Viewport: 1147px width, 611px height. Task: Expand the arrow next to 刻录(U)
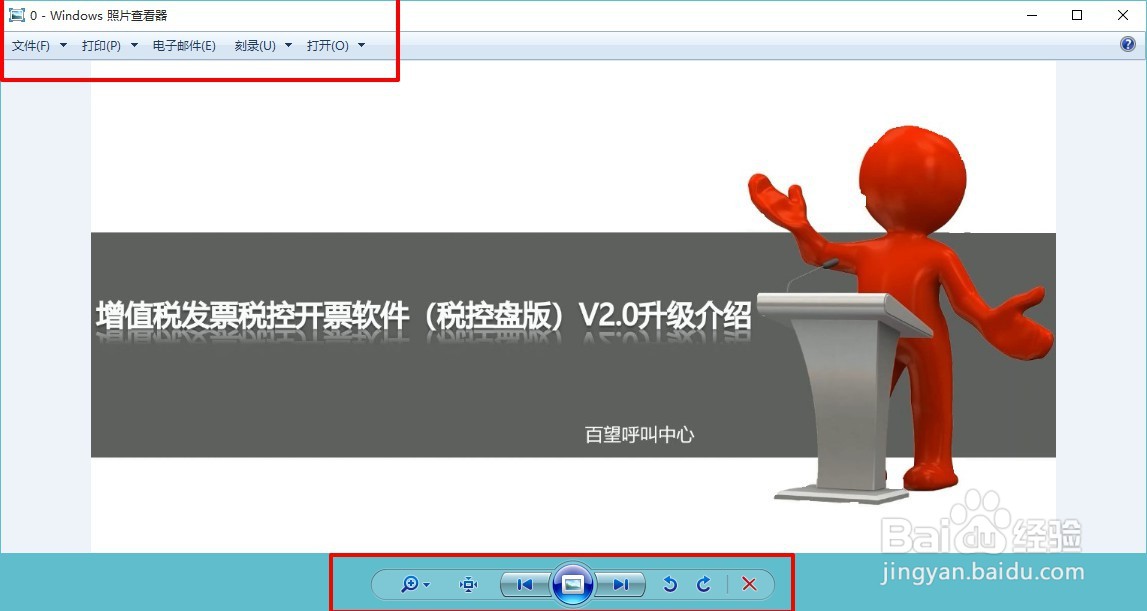pos(288,45)
